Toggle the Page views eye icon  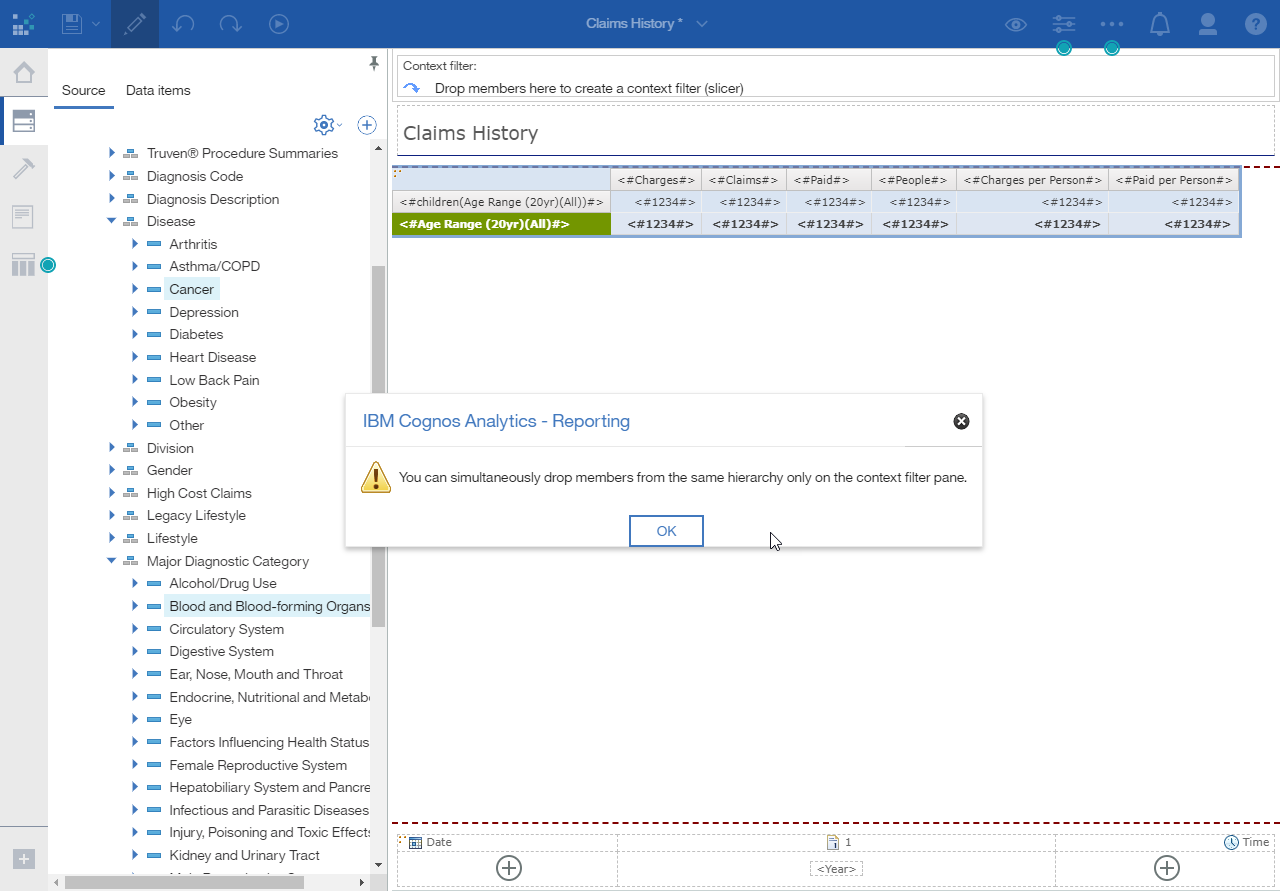pyautogui.click(x=1016, y=24)
